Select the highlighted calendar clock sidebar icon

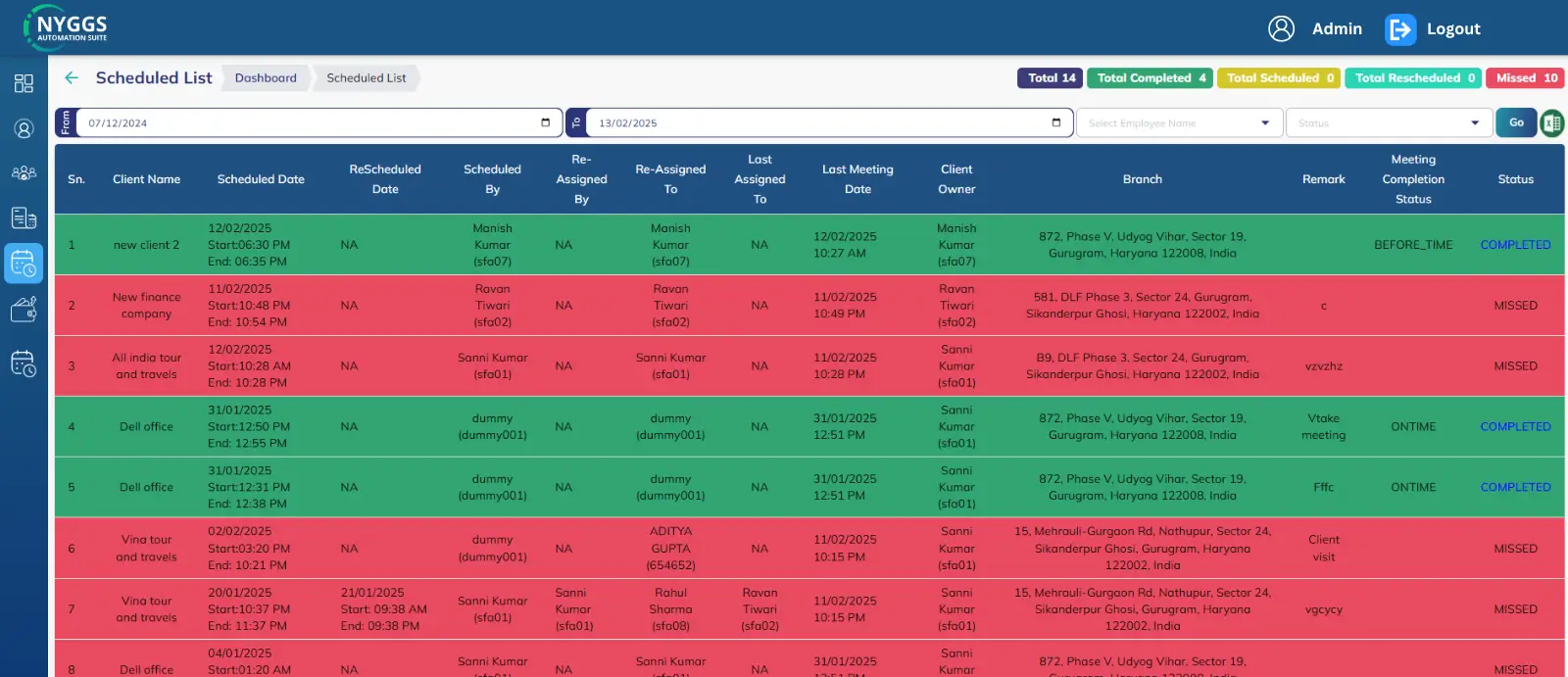coord(24,264)
